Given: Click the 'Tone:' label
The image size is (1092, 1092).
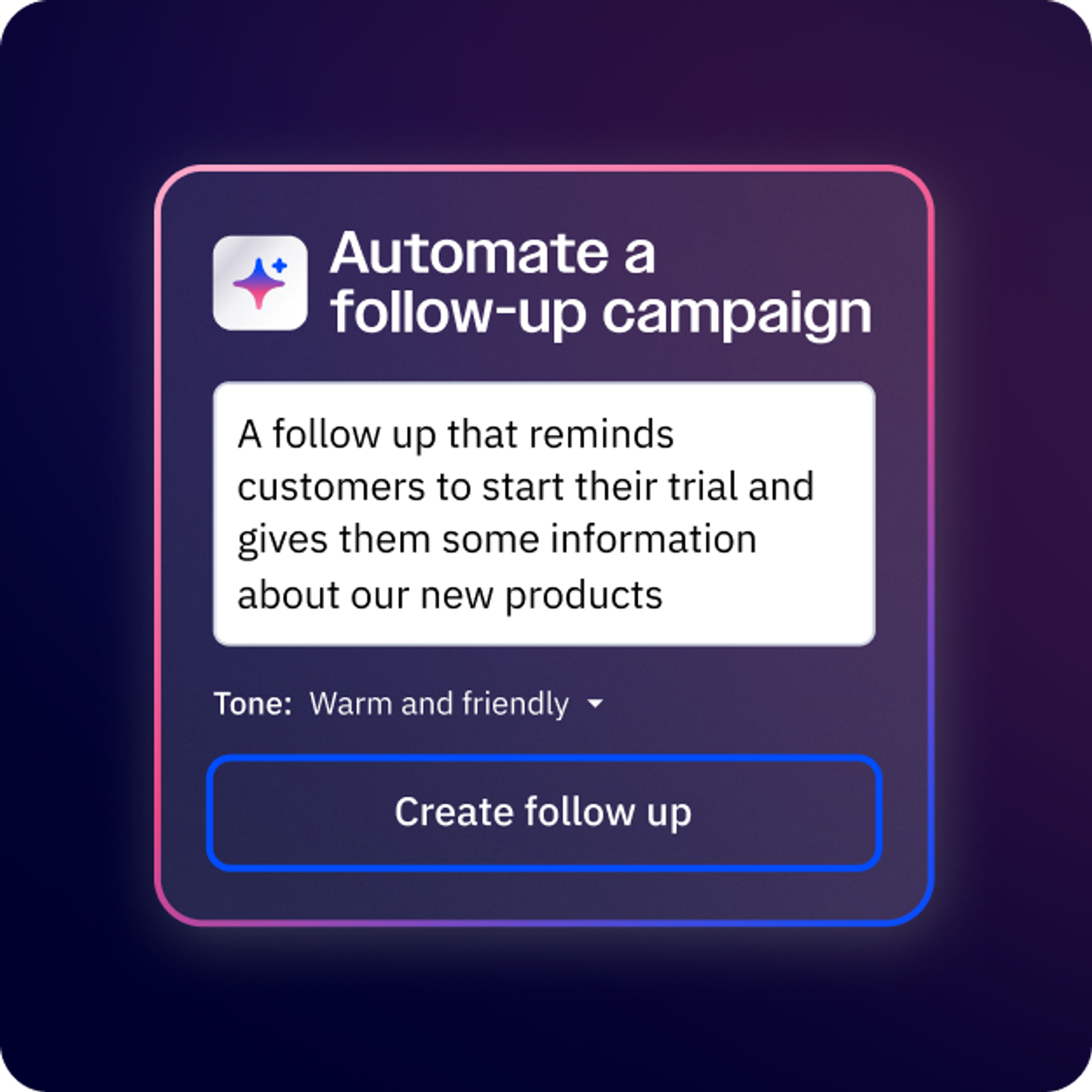Looking at the screenshot, I should (253, 703).
